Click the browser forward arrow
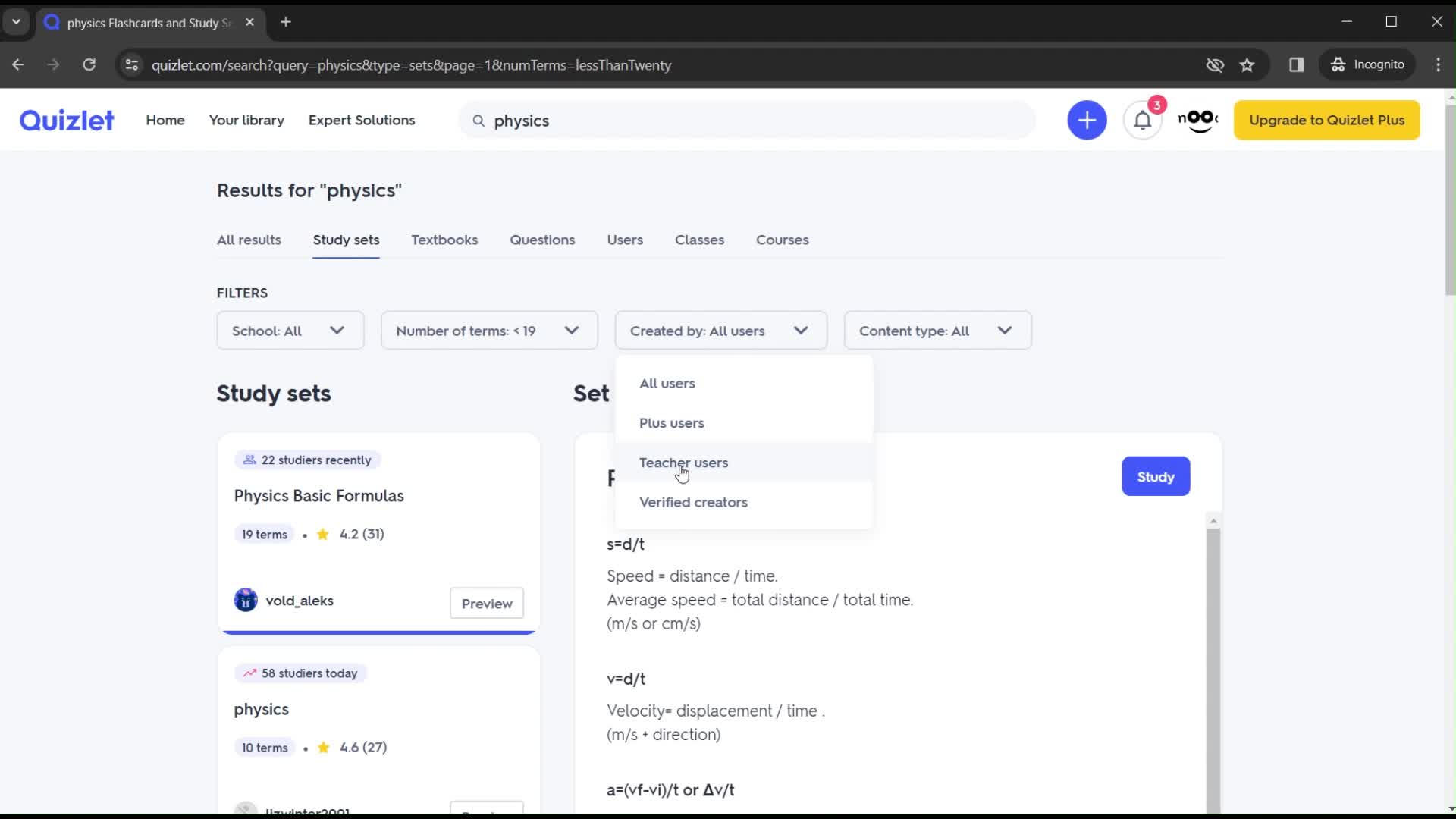Image resolution: width=1456 pixels, height=819 pixels. click(53, 64)
